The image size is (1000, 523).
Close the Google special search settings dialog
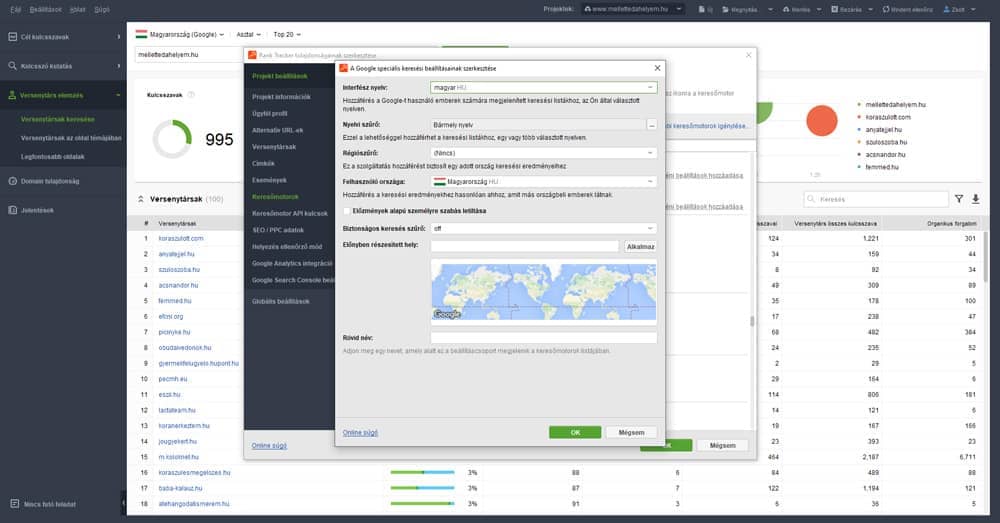point(658,68)
